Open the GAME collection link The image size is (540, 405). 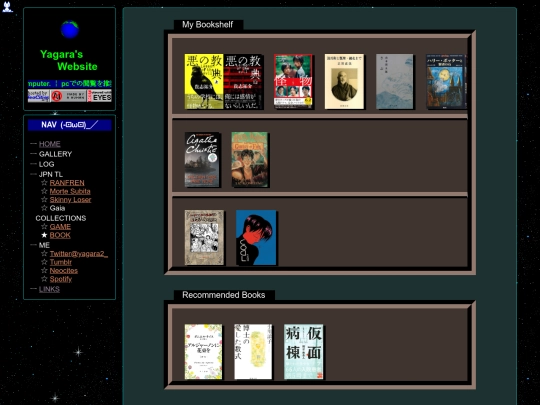(60, 227)
